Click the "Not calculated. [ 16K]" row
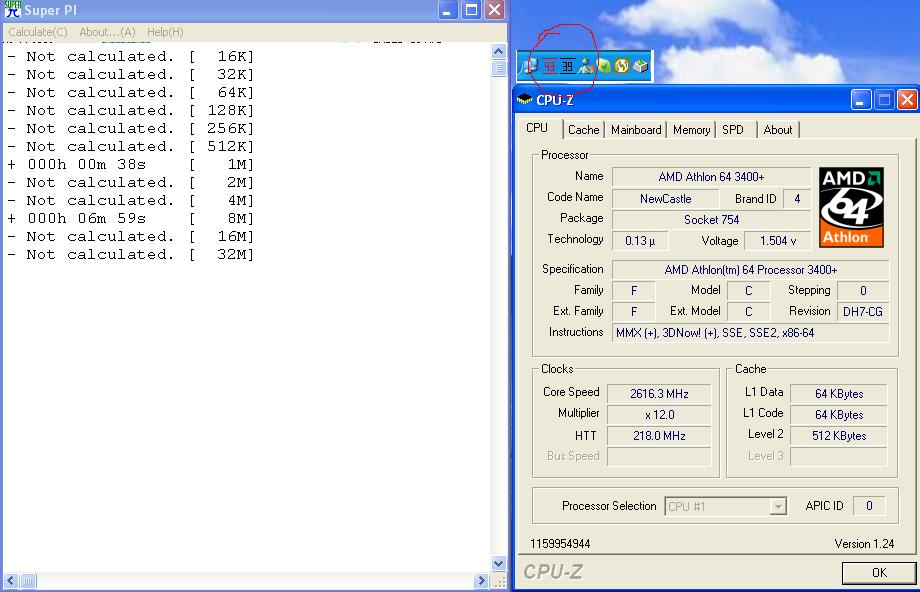This screenshot has height=592, width=920. [x=131, y=56]
